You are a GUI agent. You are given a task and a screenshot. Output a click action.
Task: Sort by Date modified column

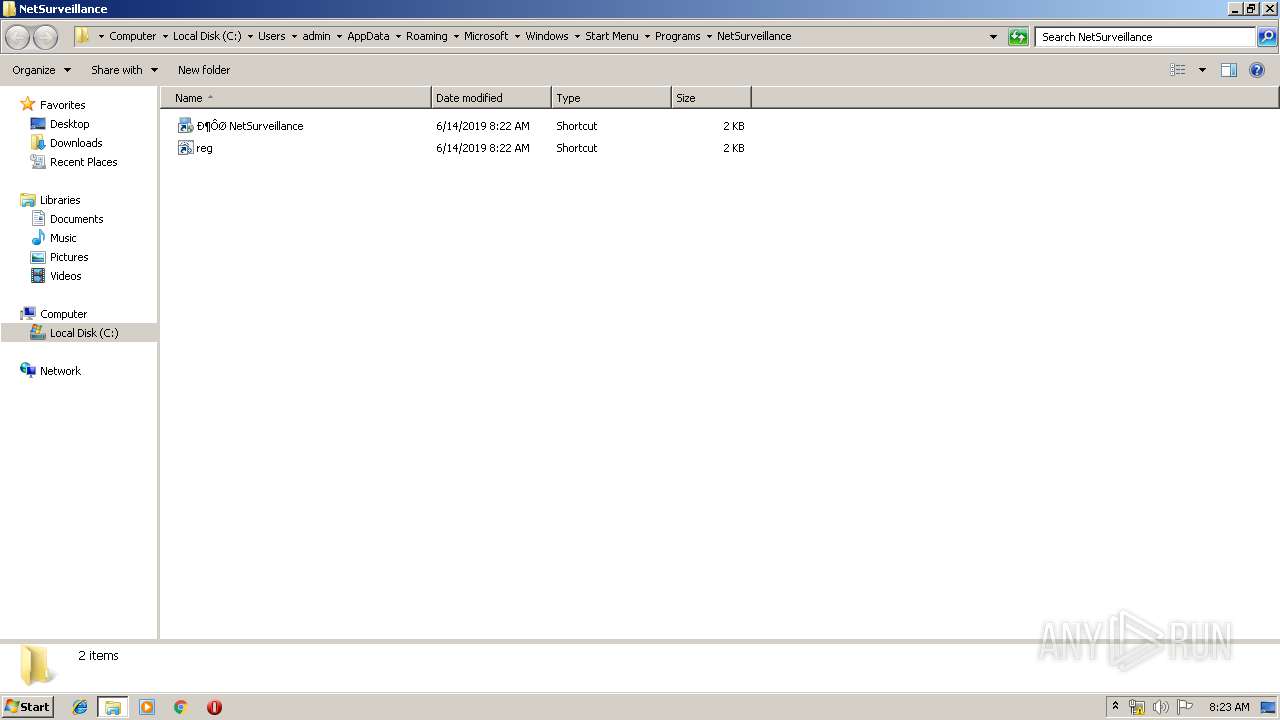click(491, 98)
